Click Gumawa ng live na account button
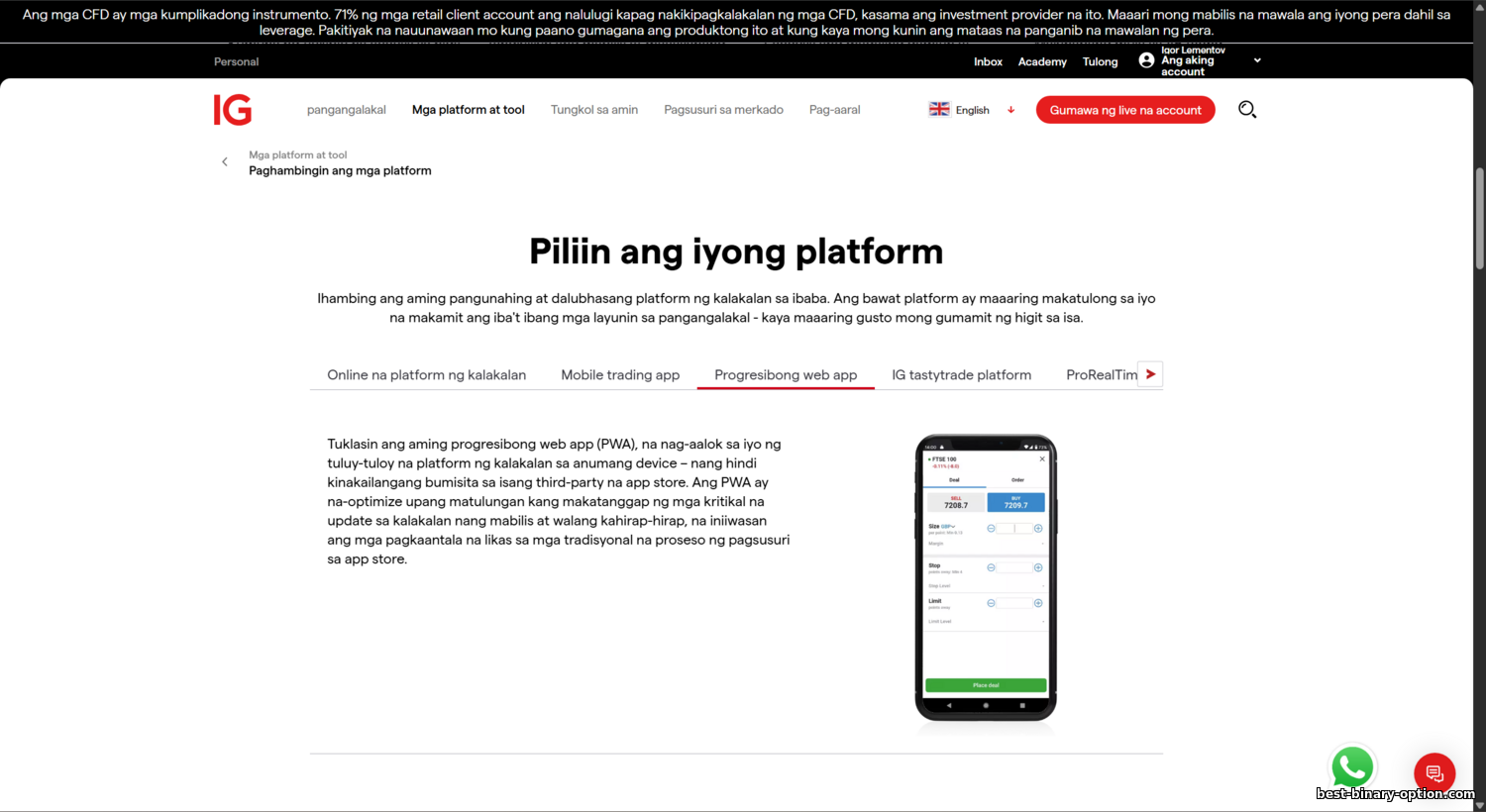 coord(1125,110)
